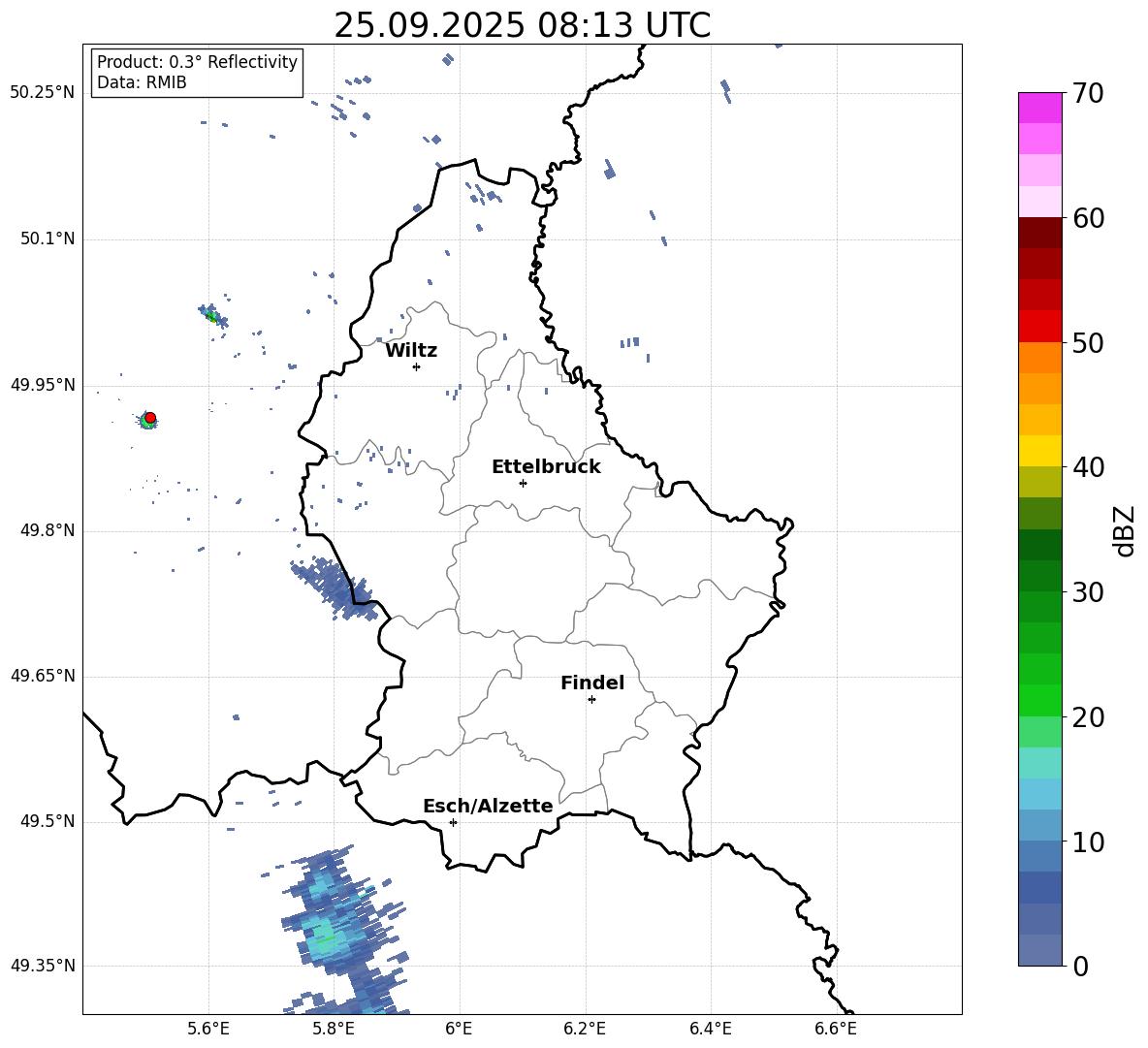Image resolution: width=1148 pixels, height=1048 pixels.
Task: Click the orange colorbar segment below 50
Action: click(1040, 358)
